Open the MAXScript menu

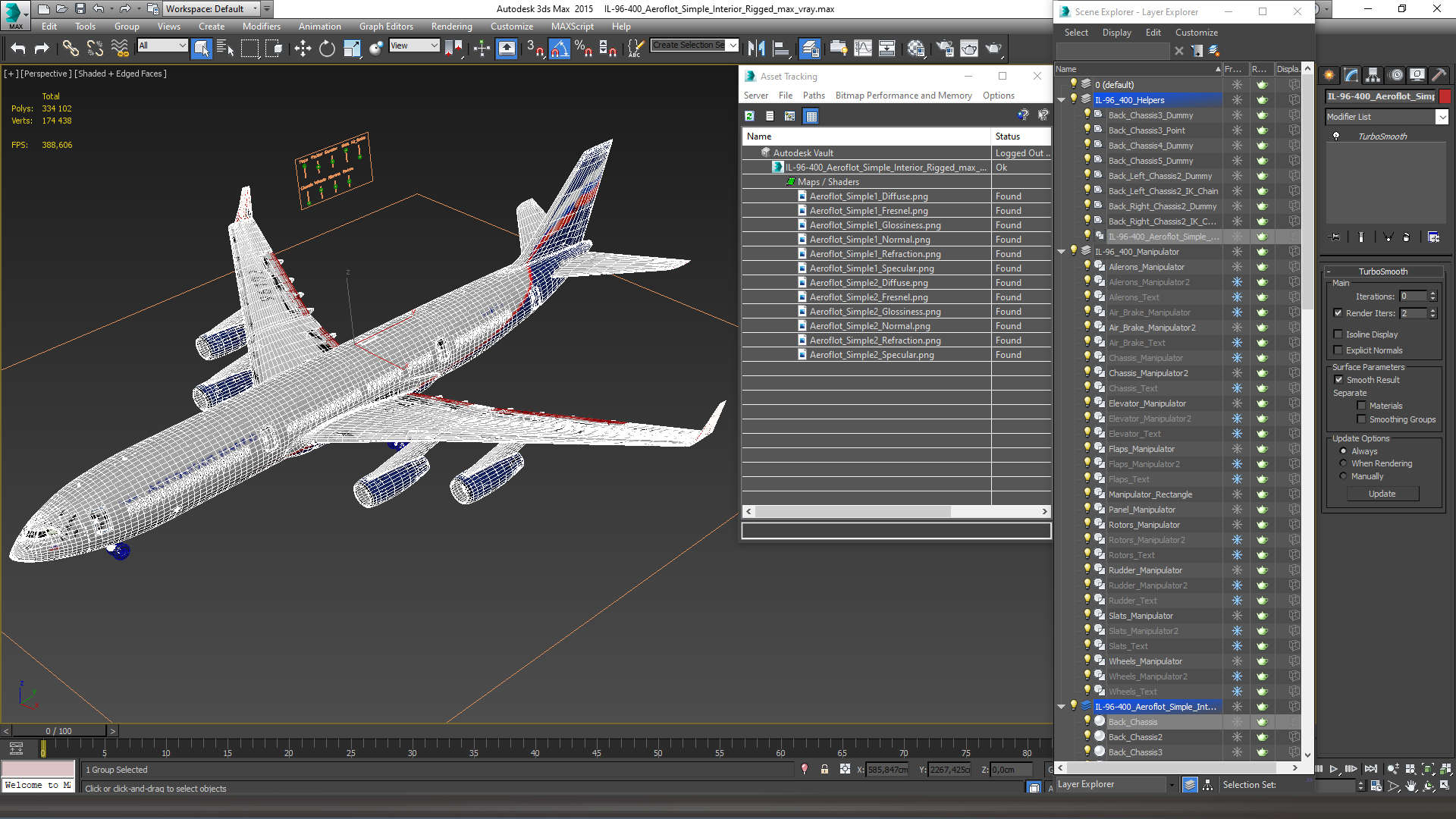click(572, 27)
